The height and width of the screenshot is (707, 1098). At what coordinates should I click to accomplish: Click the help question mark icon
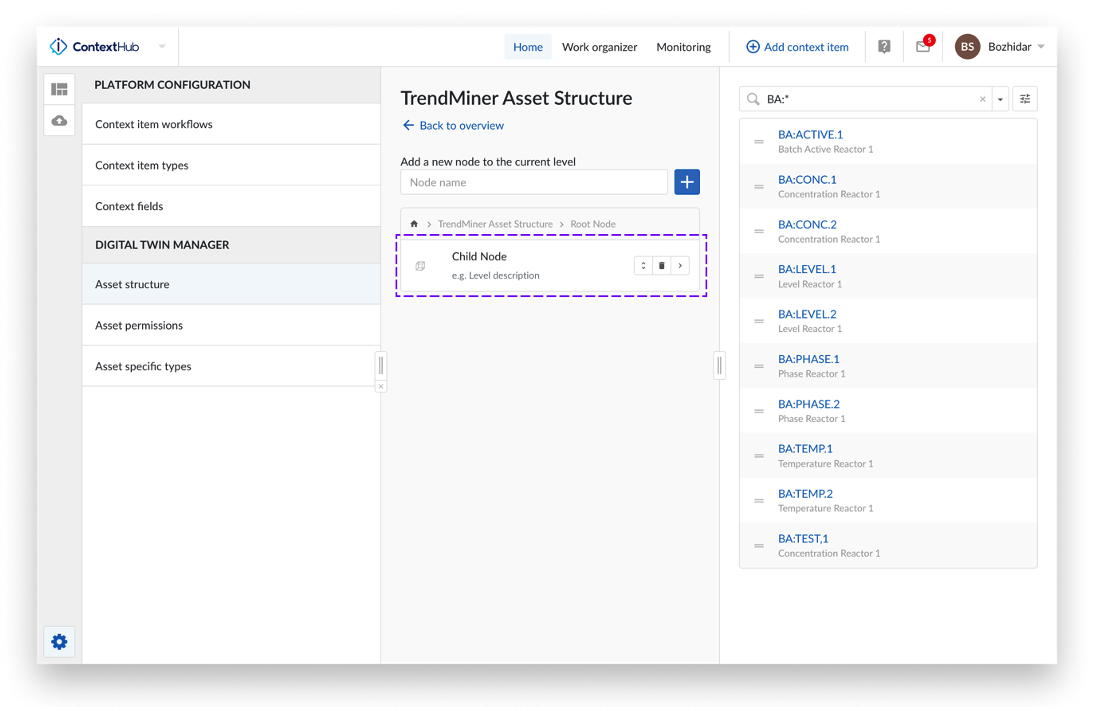point(884,46)
